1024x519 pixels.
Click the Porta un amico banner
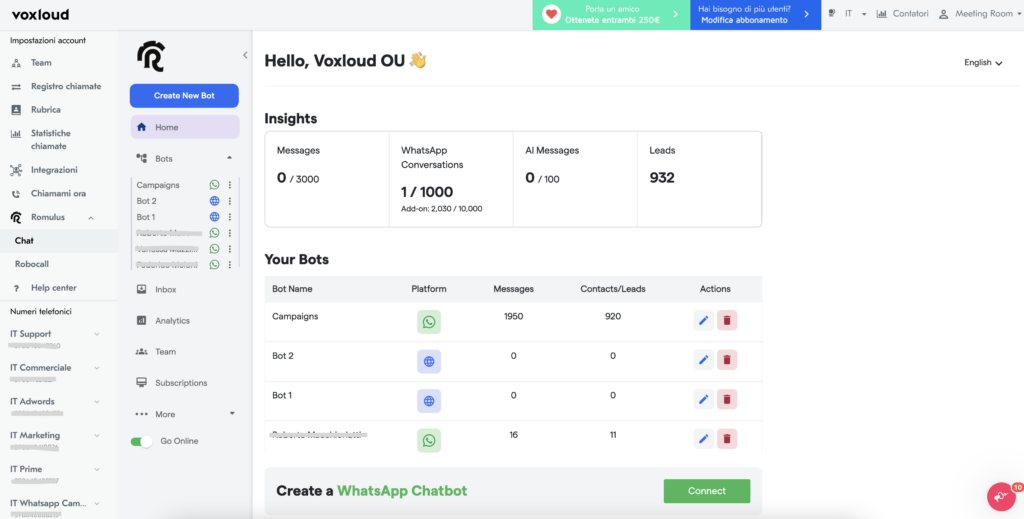click(x=611, y=14)
